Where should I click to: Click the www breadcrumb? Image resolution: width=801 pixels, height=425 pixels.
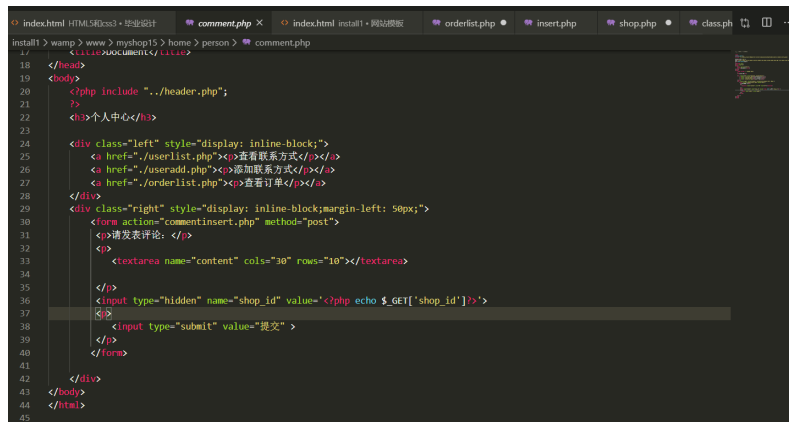95,43
